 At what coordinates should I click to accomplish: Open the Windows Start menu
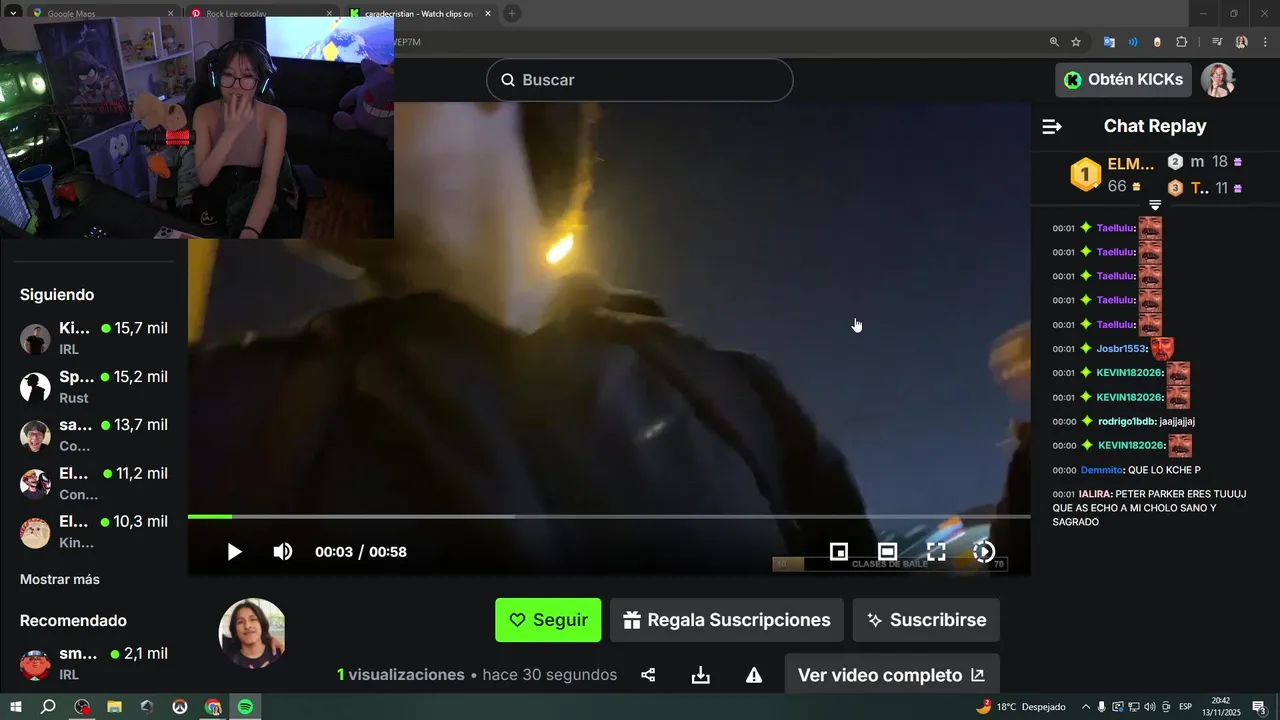(16, 707)
